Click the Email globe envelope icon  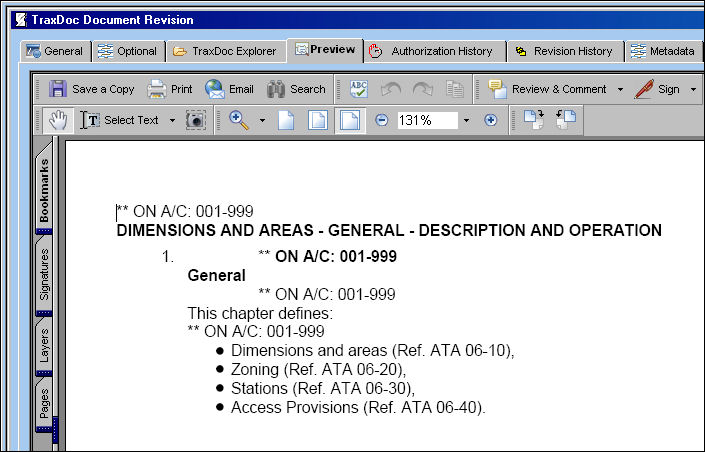[214, 89]
